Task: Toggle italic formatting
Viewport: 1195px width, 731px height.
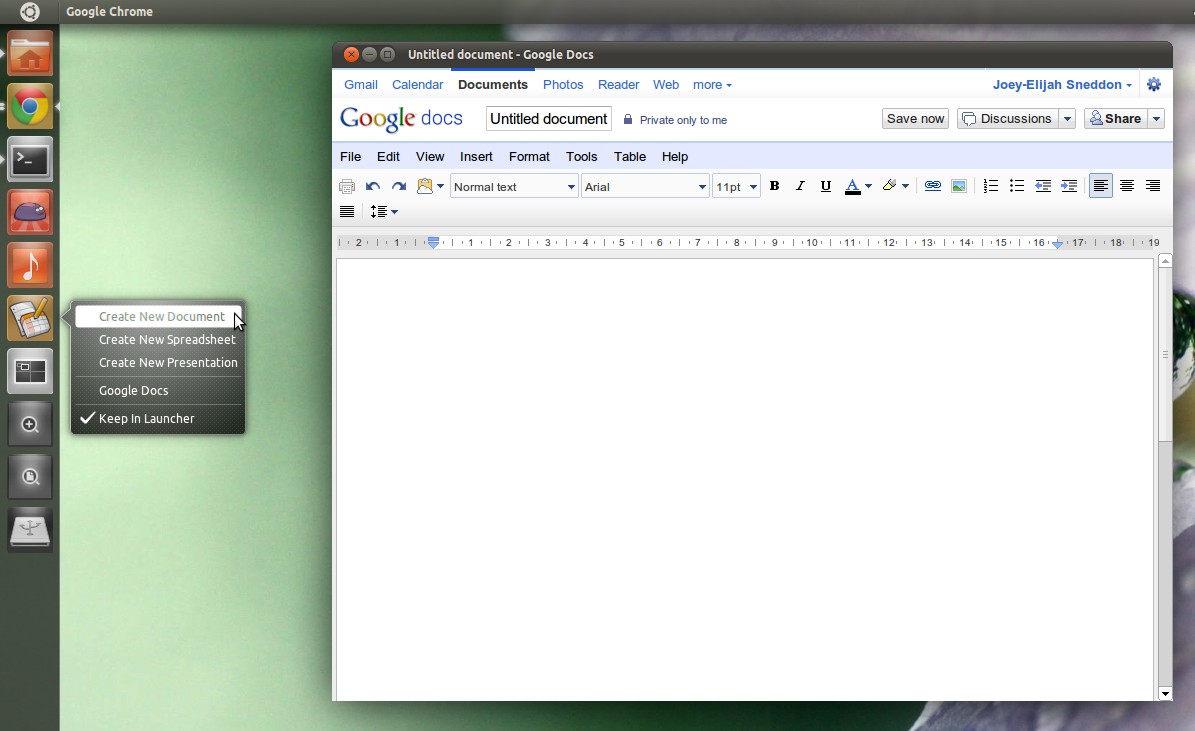Action: [799, 186]
